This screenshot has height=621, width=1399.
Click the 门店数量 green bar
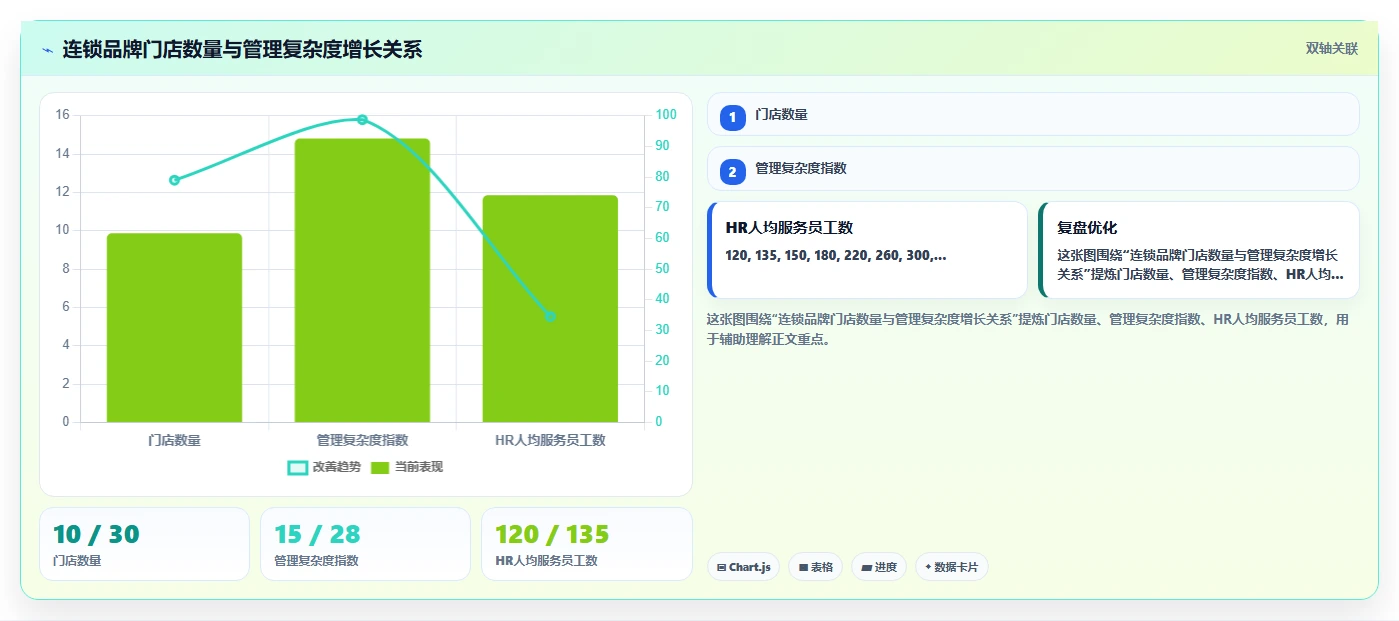point(174,328)
